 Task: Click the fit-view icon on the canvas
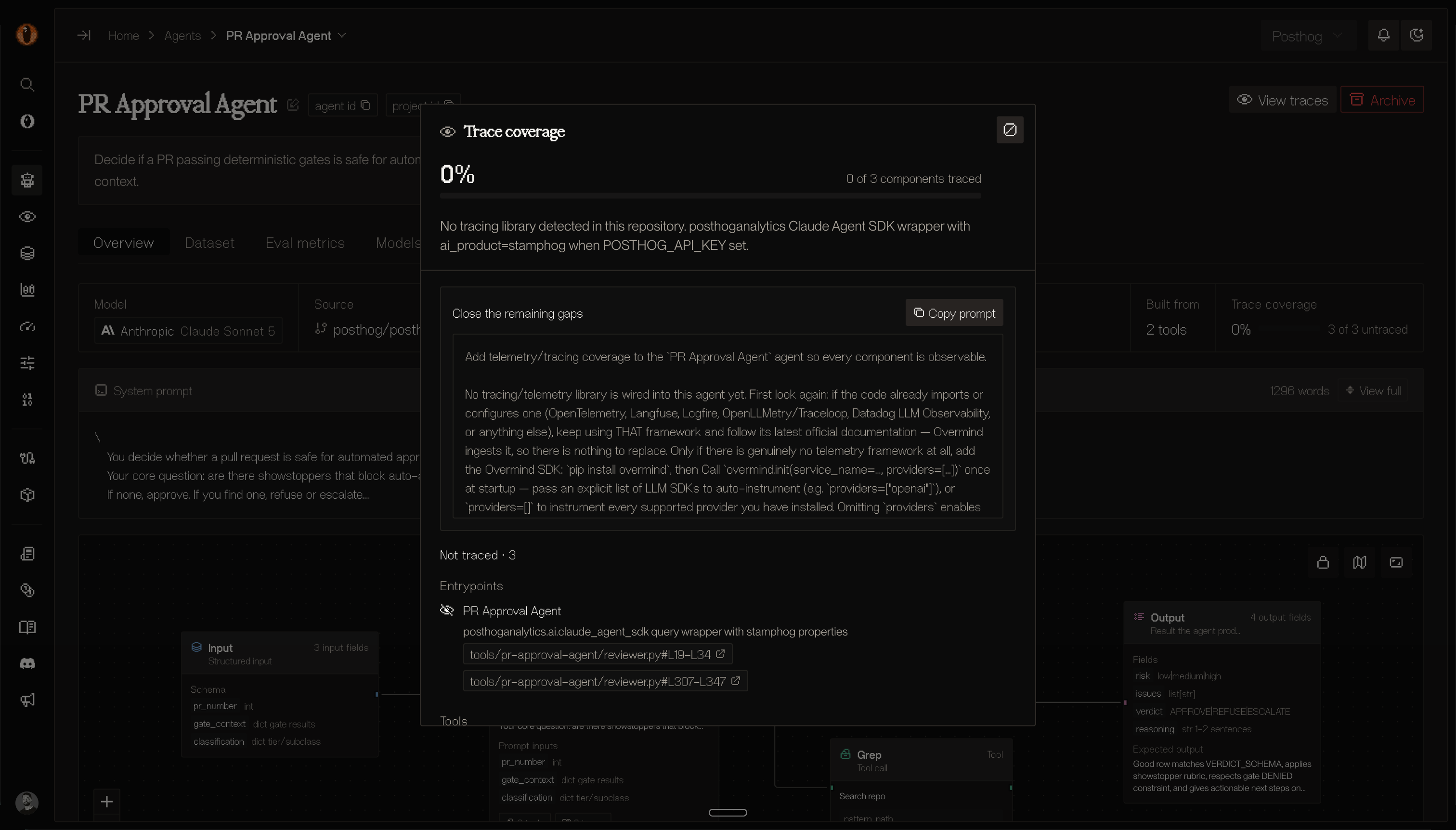(x=1396, y=562)
